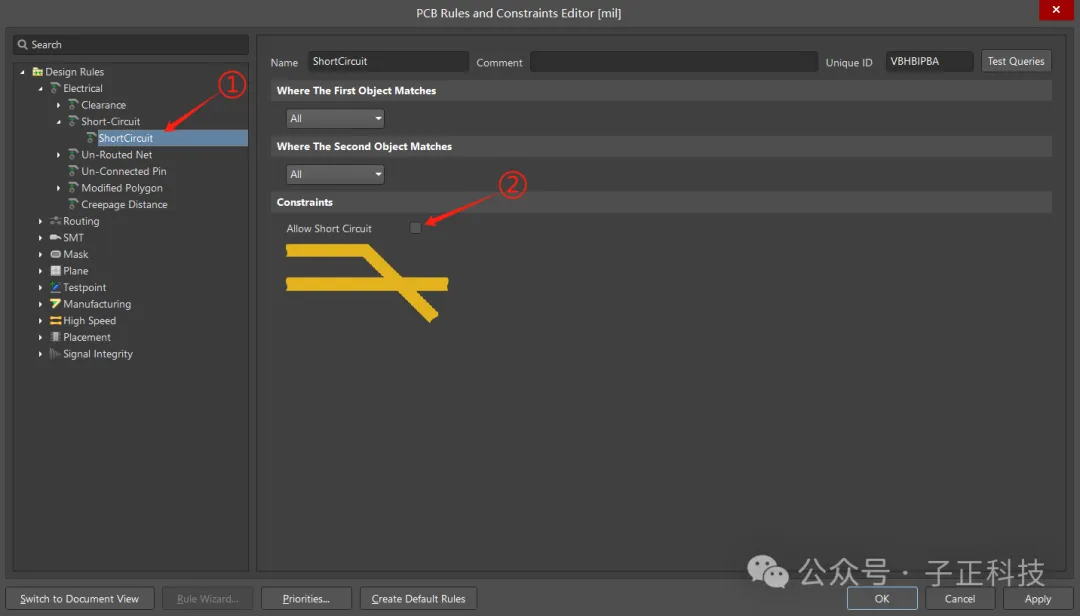Screen dimensions: 1080x616
Task: Expand the Modified Polygon tree node
Action: pyautogui.click(x=58, y=187)
